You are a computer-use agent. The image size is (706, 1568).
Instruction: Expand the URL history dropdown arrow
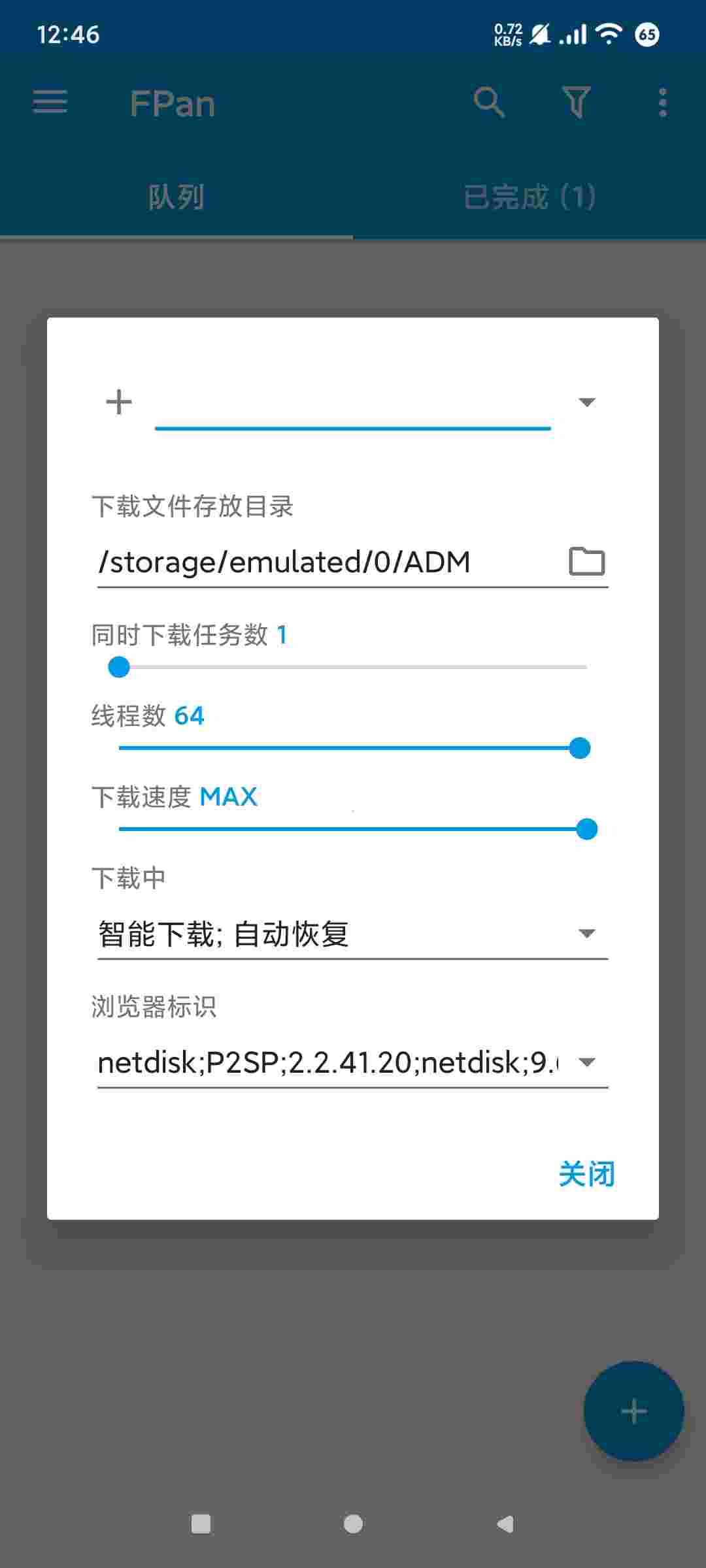pyautogui.click(x=587, y=402)
